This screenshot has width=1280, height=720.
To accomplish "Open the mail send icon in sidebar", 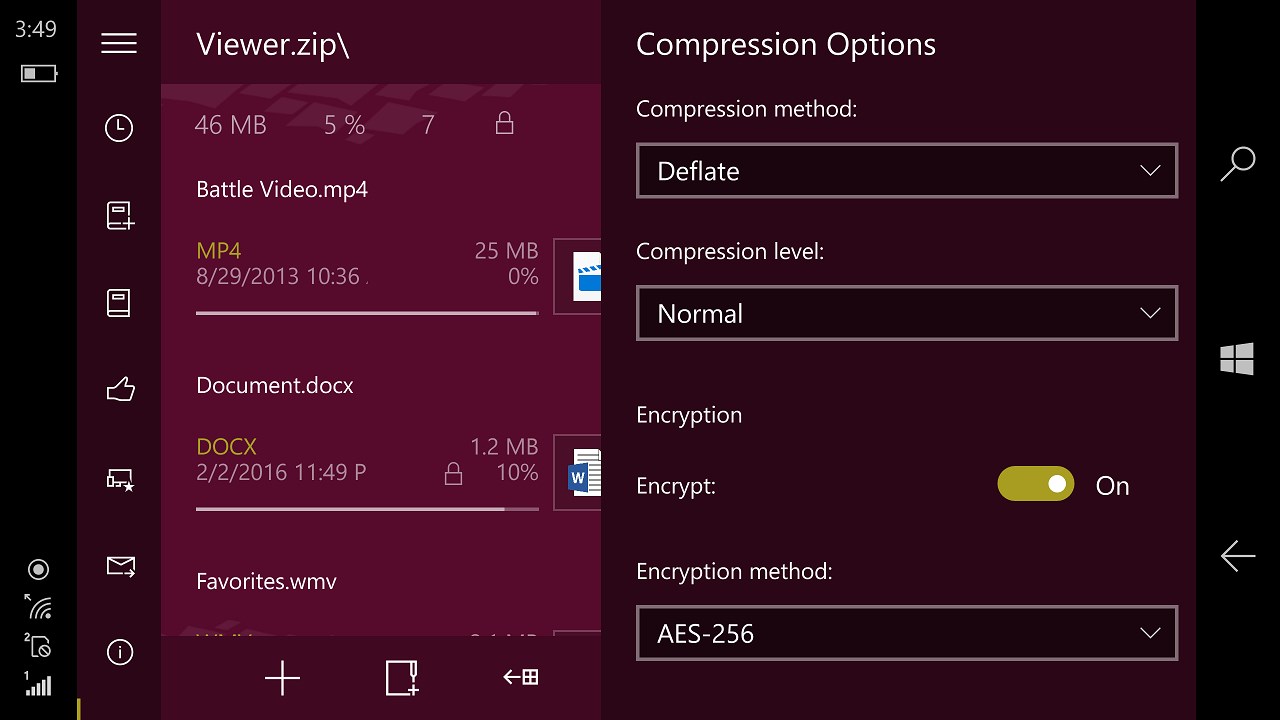I will (120, 567).
